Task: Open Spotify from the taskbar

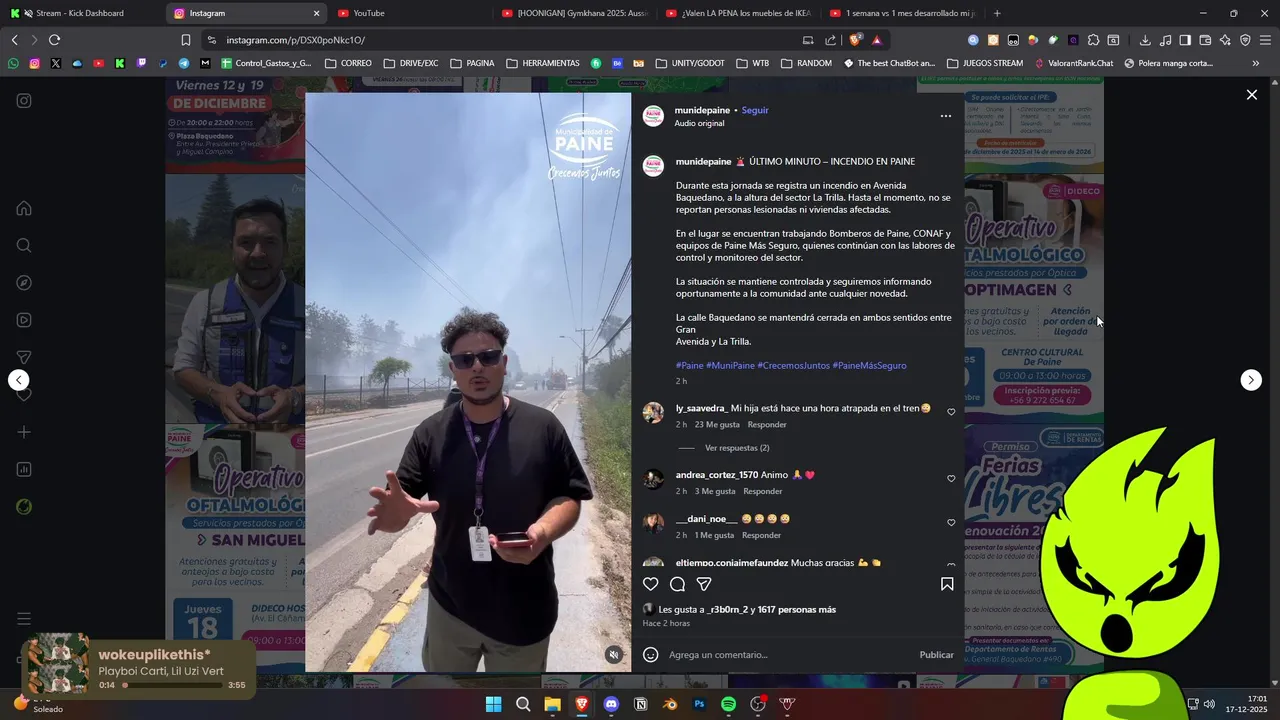Action: pyautogui.click(x=728, y=704)
